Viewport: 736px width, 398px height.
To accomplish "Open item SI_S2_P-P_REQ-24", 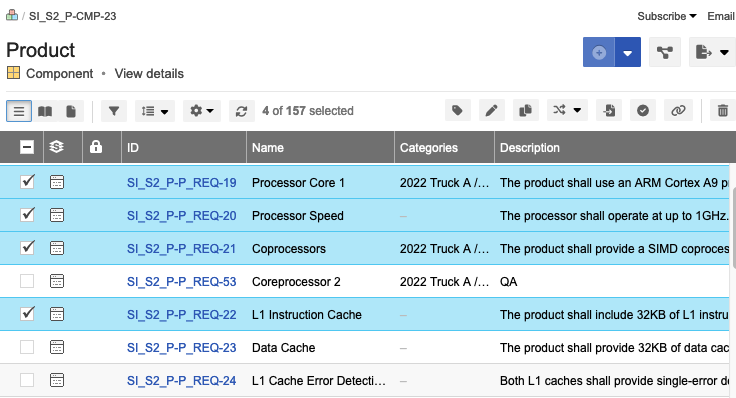I will coord(182,381).
